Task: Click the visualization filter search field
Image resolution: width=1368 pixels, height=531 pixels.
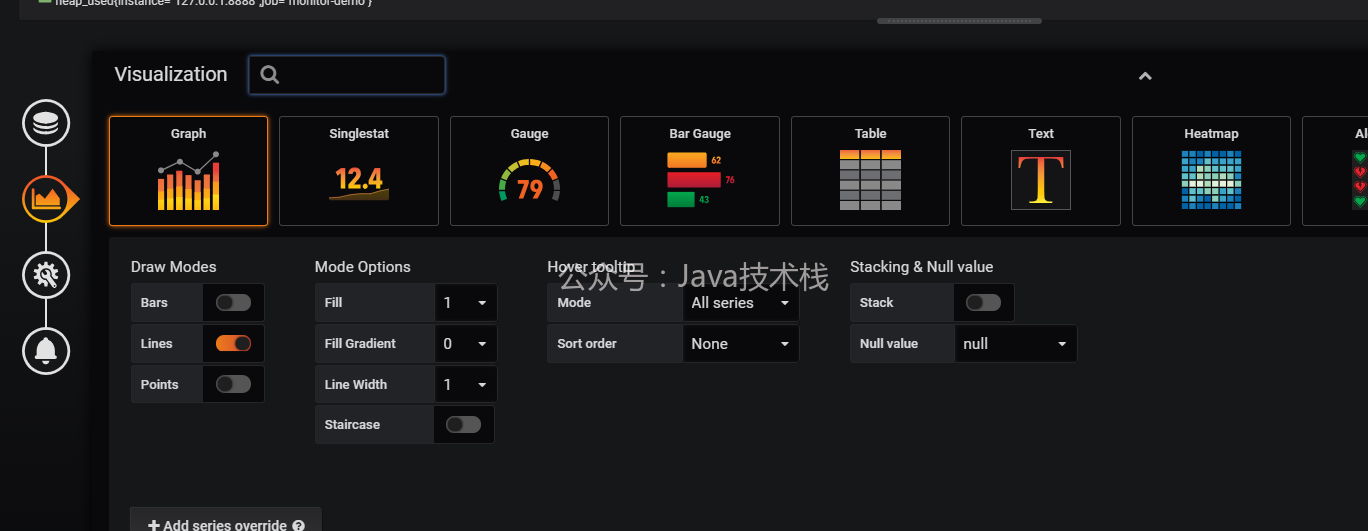Action: coord(347,75)
